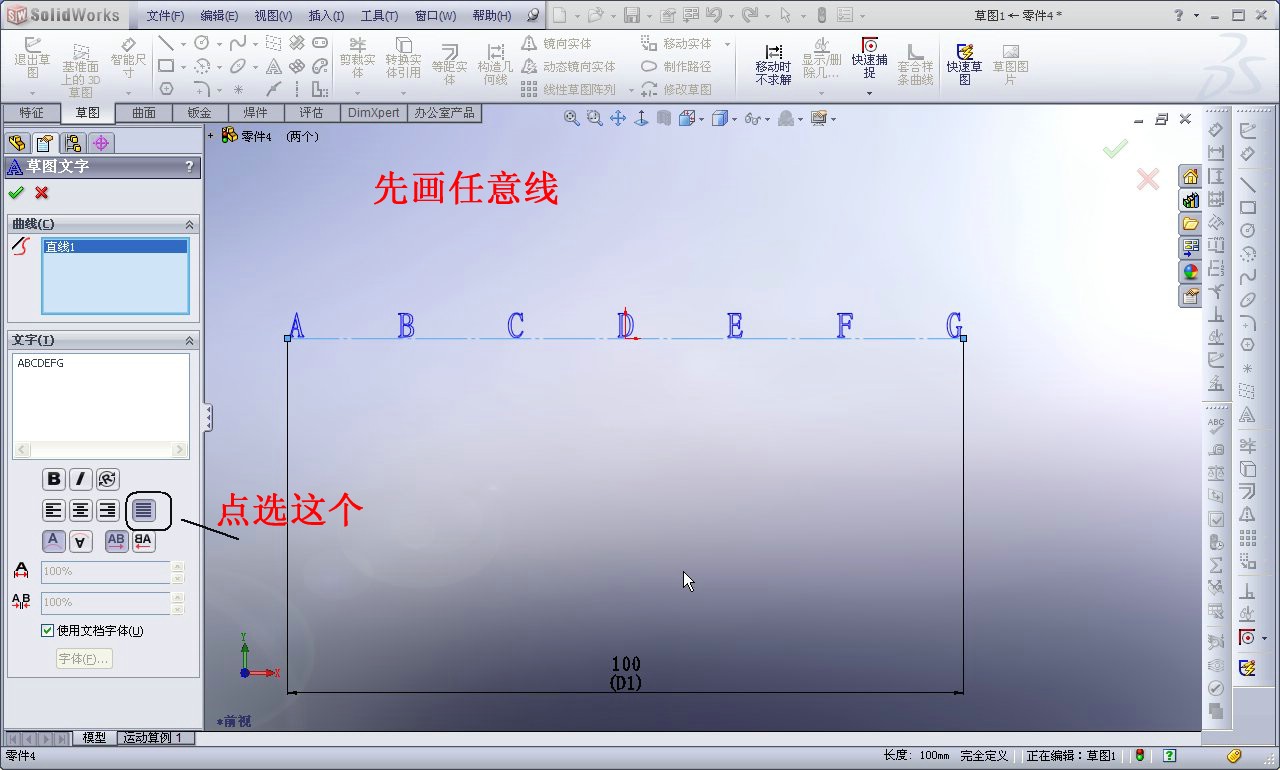The height and width of the screenshot is (770, 1280).
Task: Open Rectangle tool dropdown arrow
Action: 182,67
